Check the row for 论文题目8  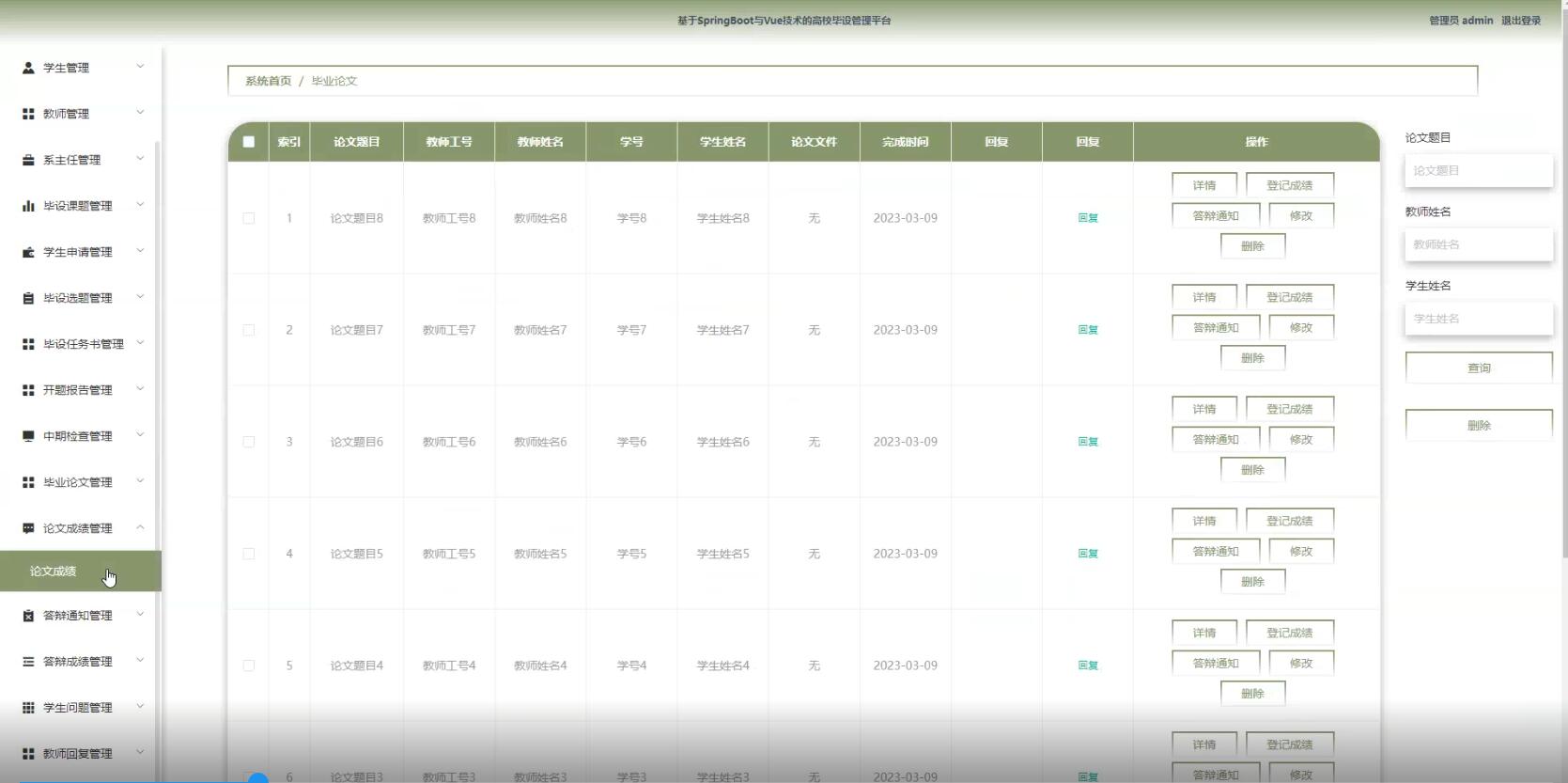point(249,218)
